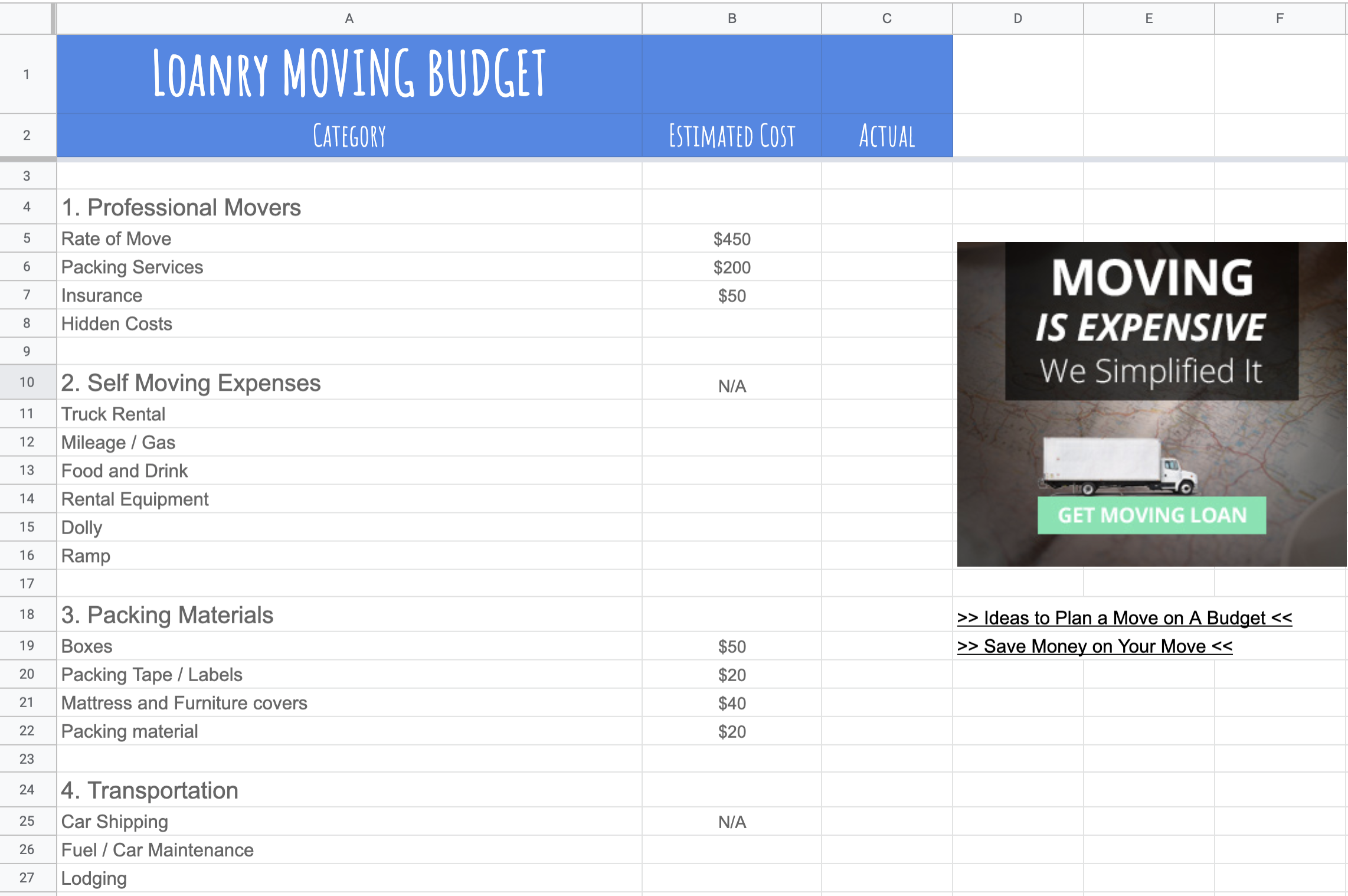The height and width of the screenshot is (896, 1348).
Task: Select the Estimated Cost header cell
Action: (731, 136)
